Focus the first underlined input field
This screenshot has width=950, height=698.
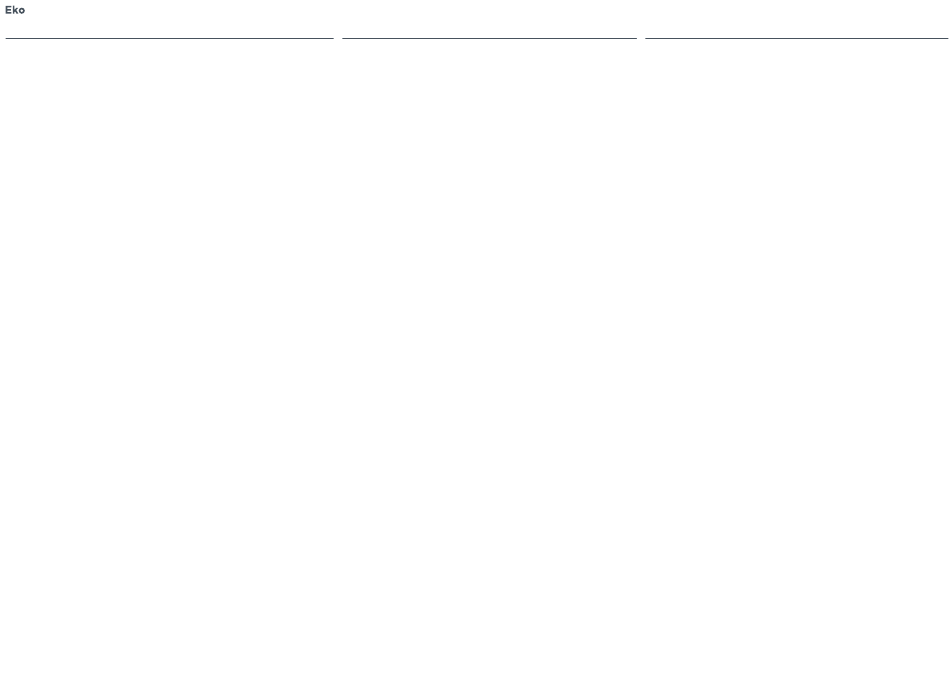(170, 31)
